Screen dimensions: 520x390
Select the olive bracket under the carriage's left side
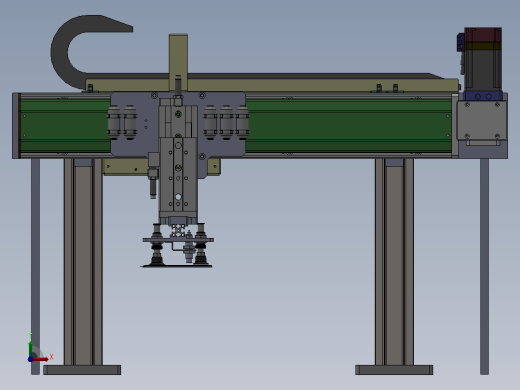coord(126,166)
